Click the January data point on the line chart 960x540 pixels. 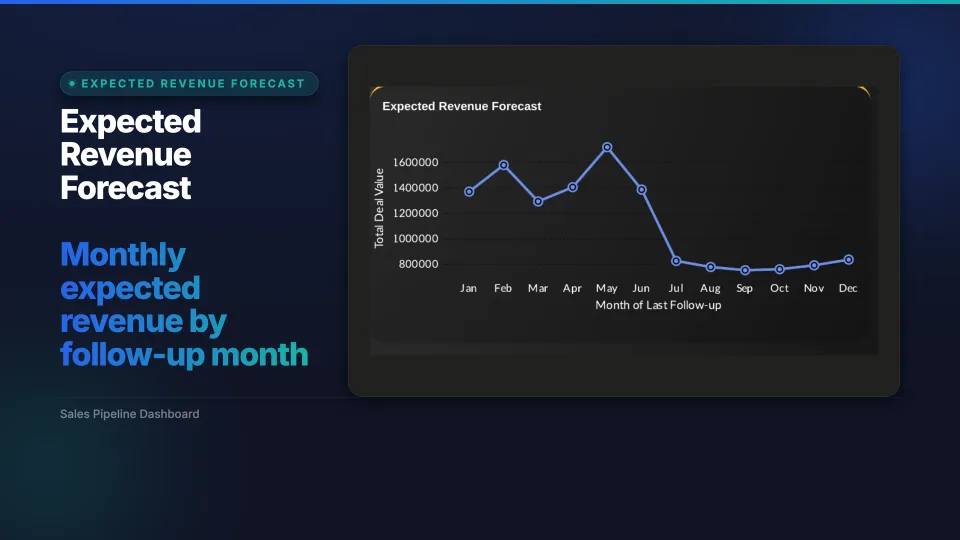pos(469,192)
